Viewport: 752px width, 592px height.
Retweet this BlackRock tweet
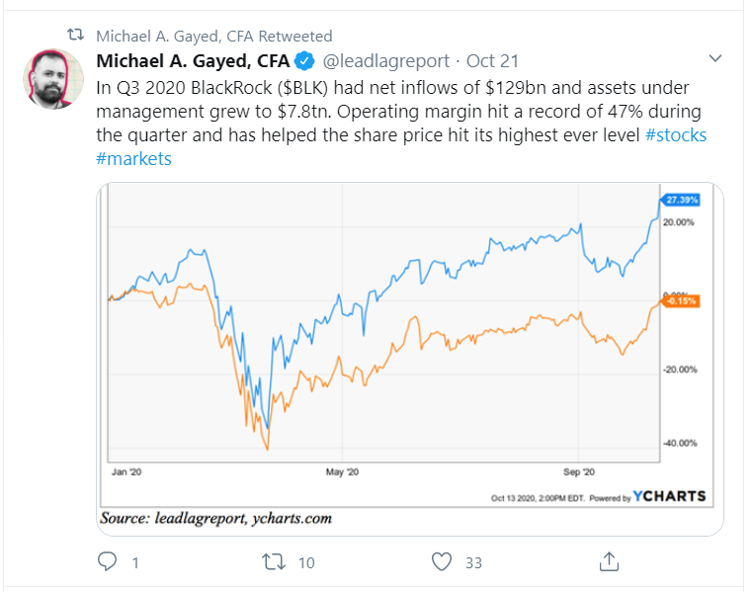tap(272, 562)
